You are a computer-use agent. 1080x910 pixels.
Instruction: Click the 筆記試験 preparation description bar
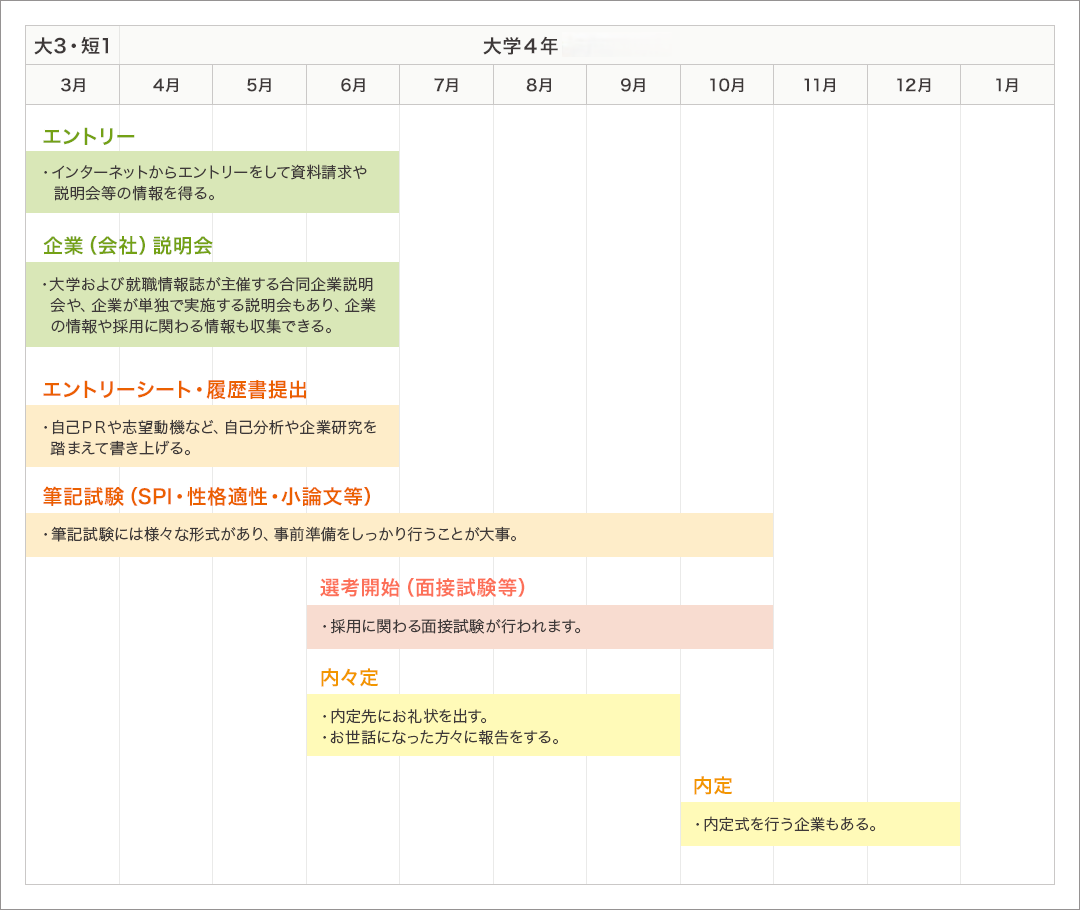[x=400, y=534]
